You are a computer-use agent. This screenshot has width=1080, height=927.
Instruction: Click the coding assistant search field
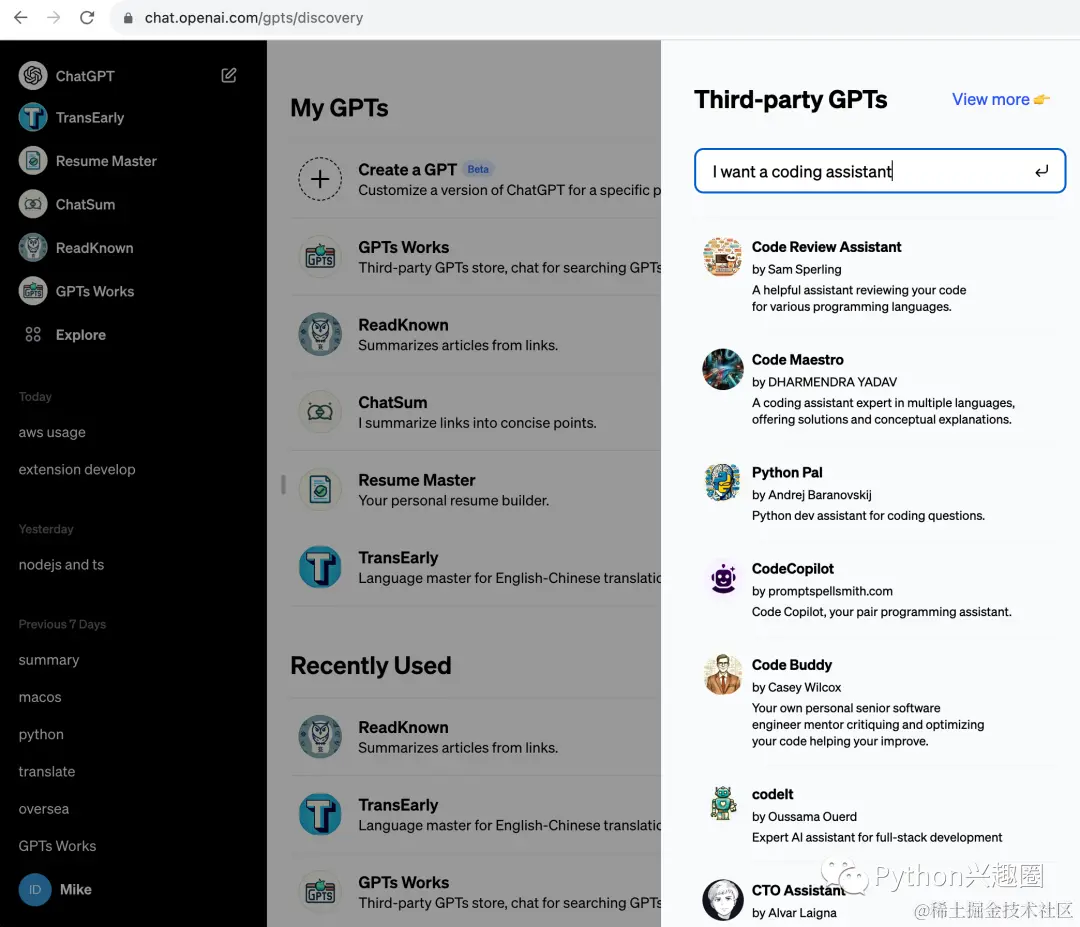click(x=880, y=171)
